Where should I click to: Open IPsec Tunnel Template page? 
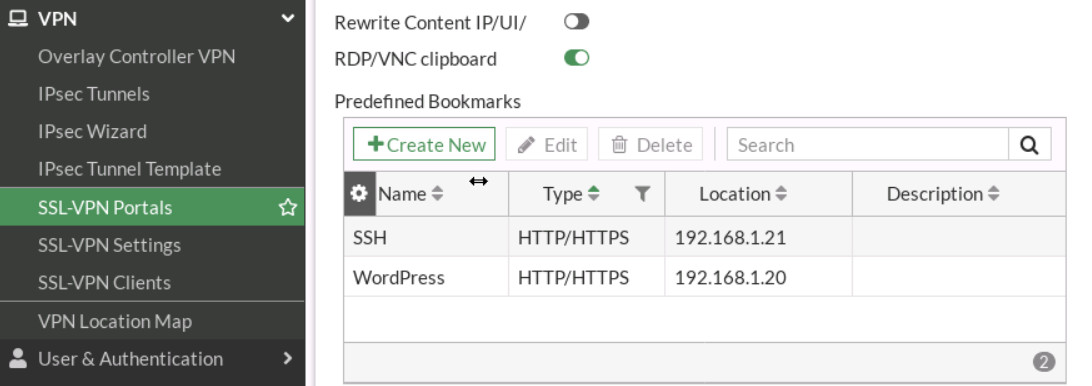point(130,169)
